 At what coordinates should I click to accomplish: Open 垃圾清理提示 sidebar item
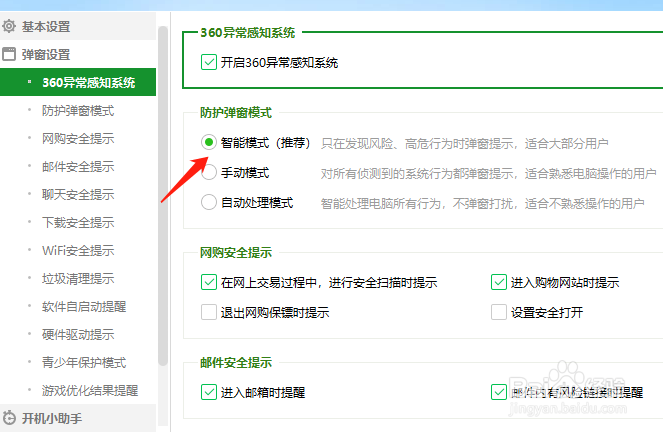tap(78, 279)
